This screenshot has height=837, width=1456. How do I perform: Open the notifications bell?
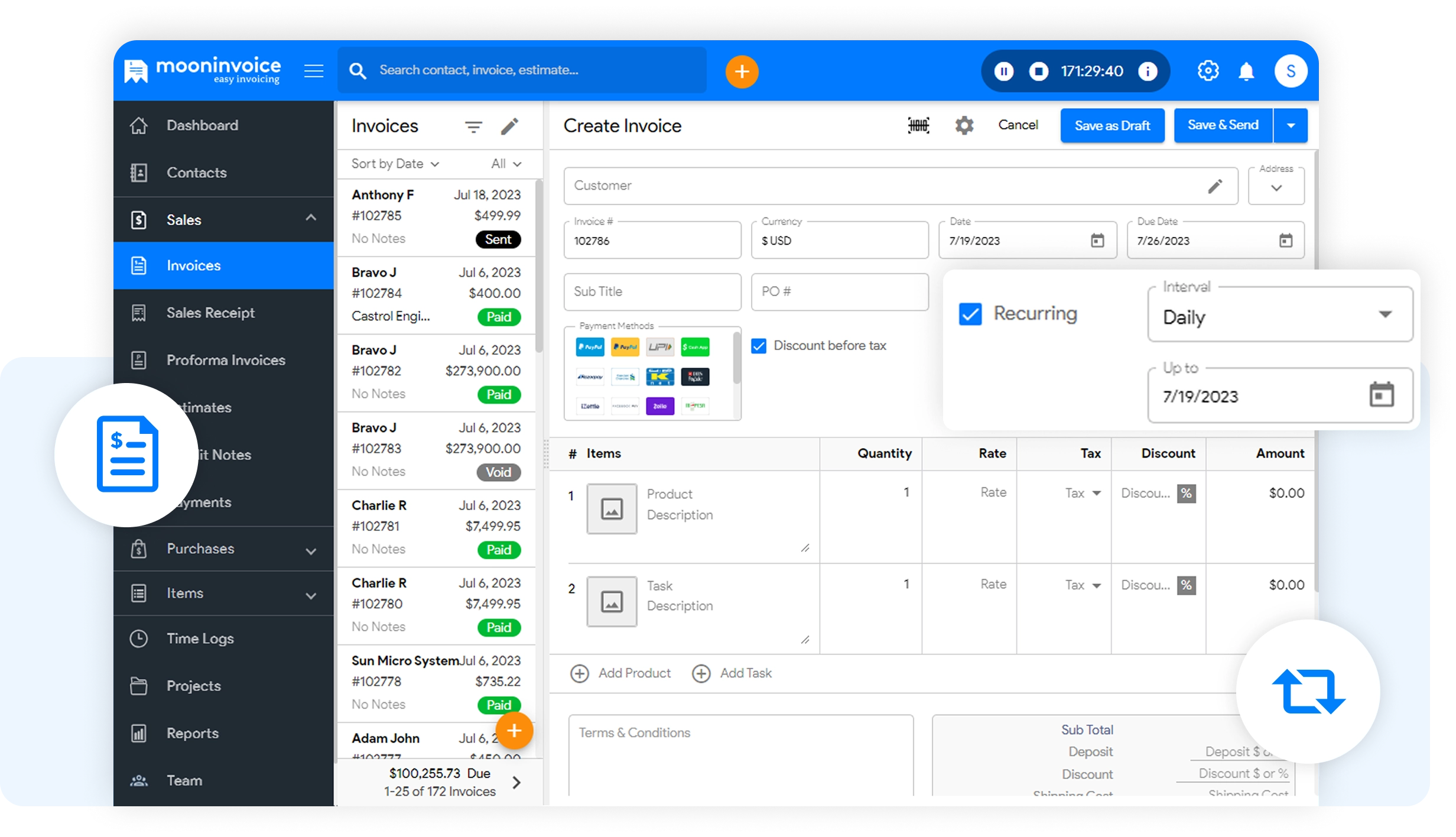point(1246,72)
